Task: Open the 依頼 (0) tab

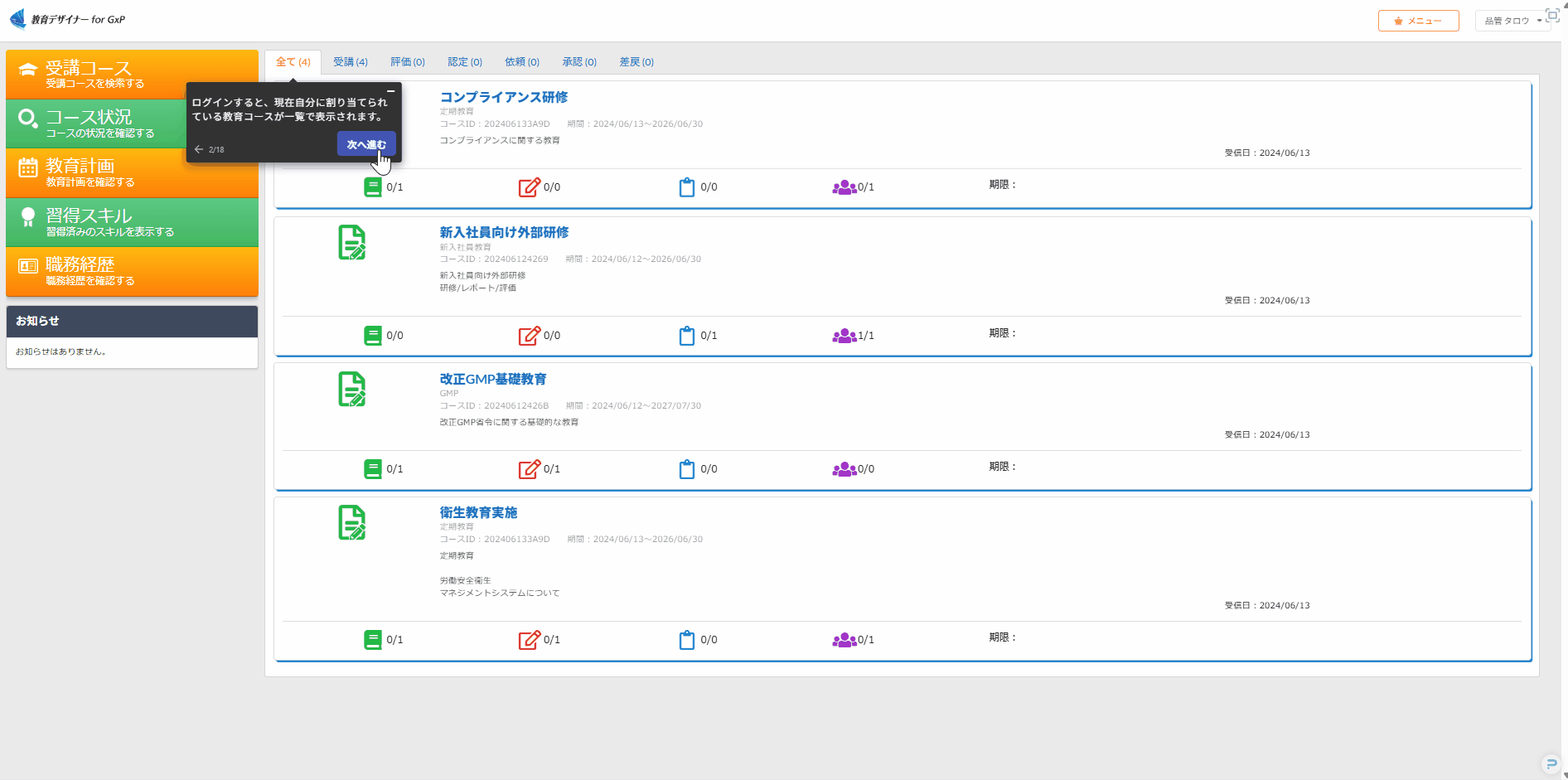Action: pos(522,62)
